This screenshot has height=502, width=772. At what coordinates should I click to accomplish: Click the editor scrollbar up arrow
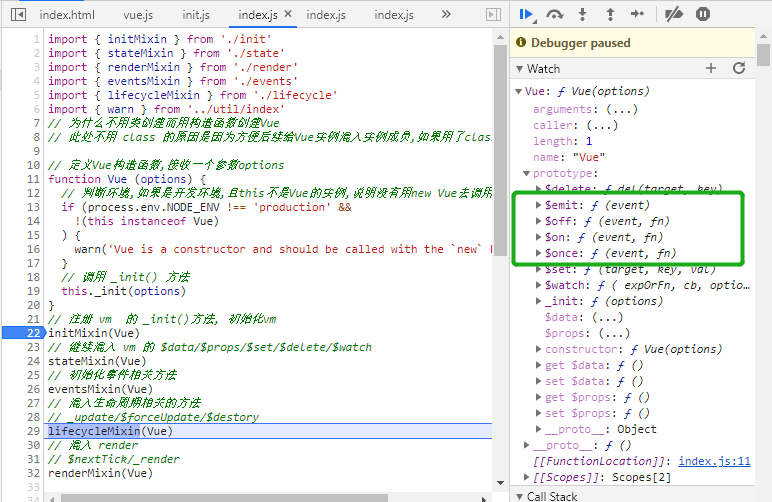(500, 37)
